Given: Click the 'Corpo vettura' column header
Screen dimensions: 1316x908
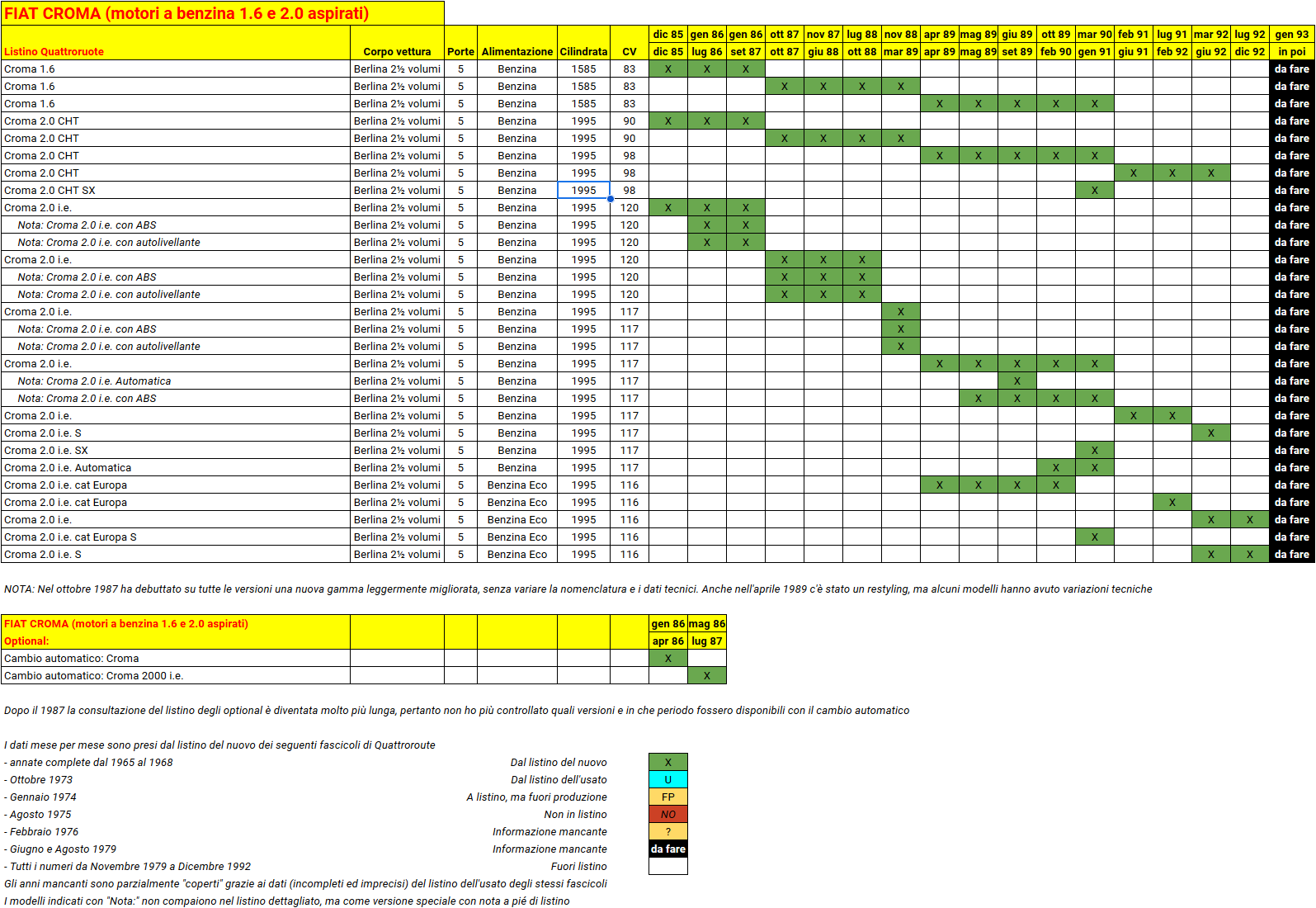Looking at the screenshot, I should point(397,51).
